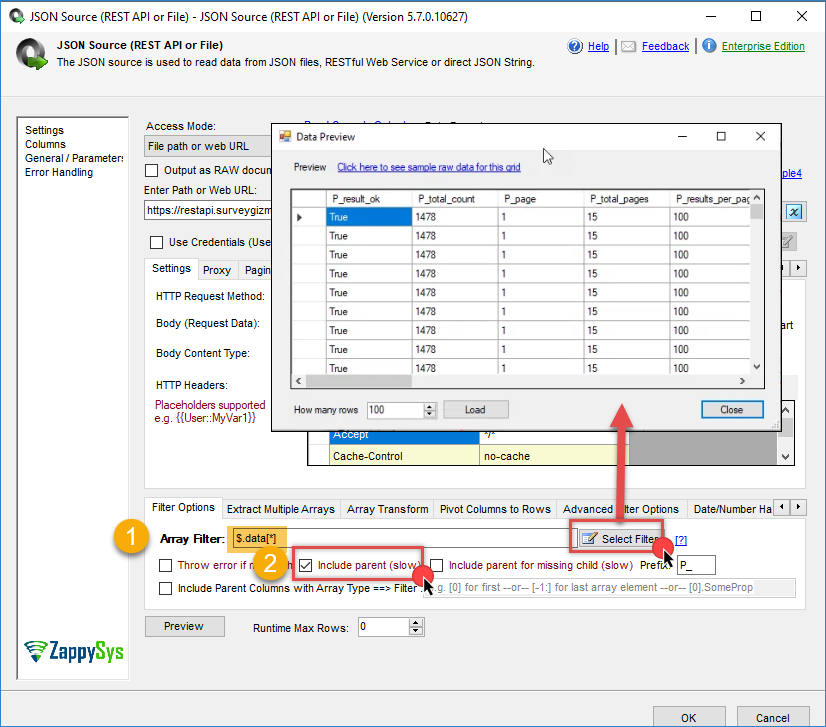Screen dimensions: 826x727
Task: Switch to the Proxy tab
Action: (x=217, y=270)
